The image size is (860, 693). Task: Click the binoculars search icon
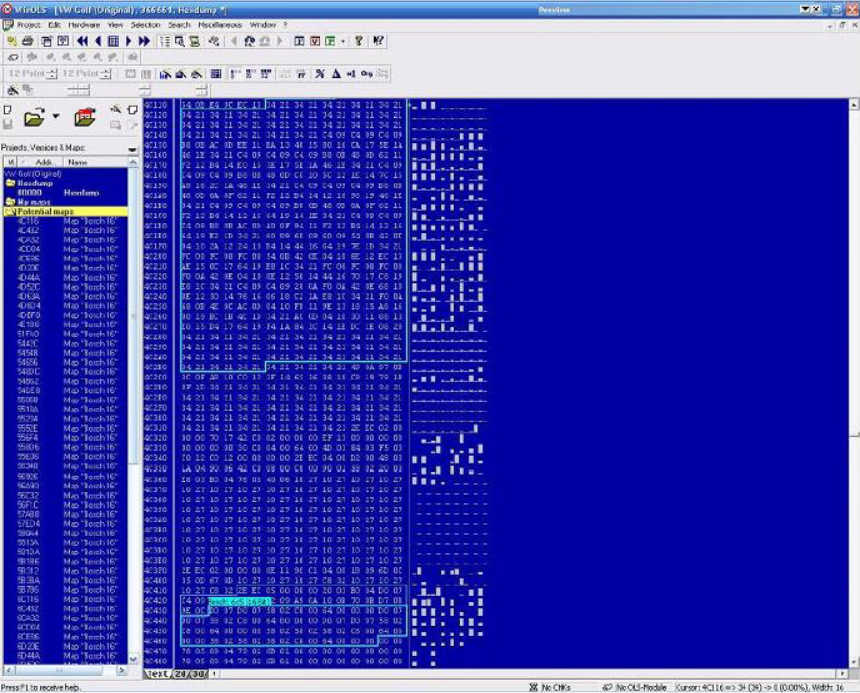pyautogui.click(x=250, y=41)
